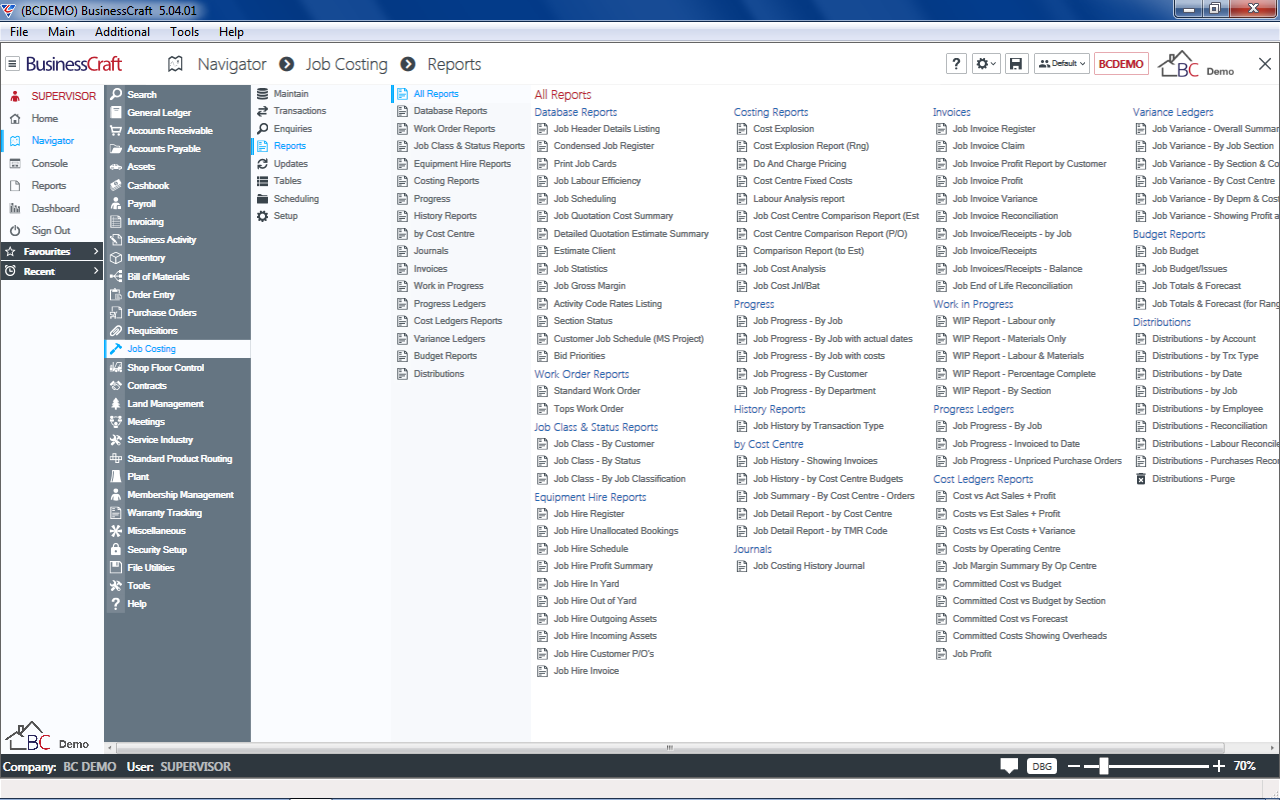
Task: Click Sign Out in left sidebar
Action: [x=51, y=231]
